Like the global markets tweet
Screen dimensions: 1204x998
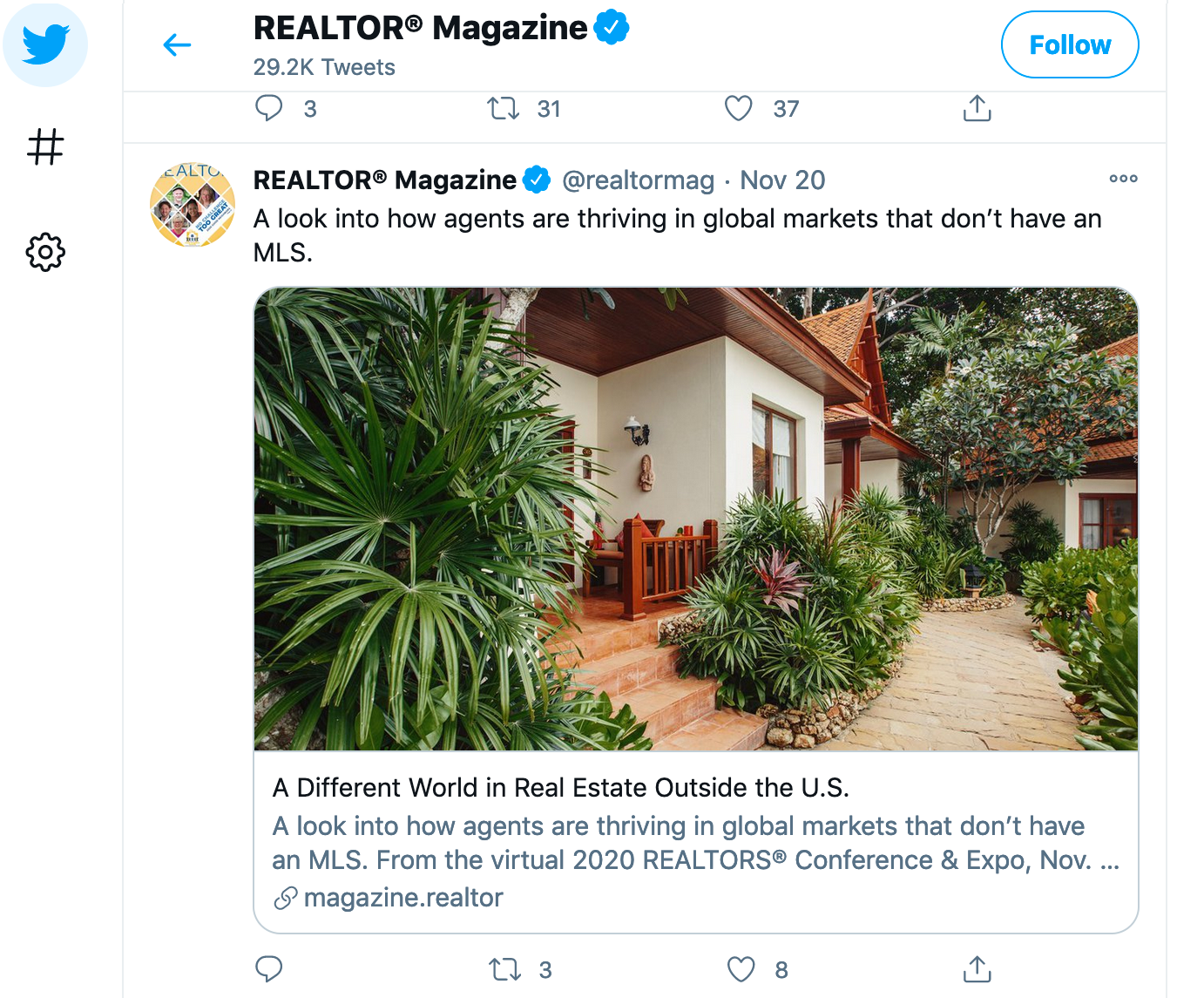click(741, 969)
